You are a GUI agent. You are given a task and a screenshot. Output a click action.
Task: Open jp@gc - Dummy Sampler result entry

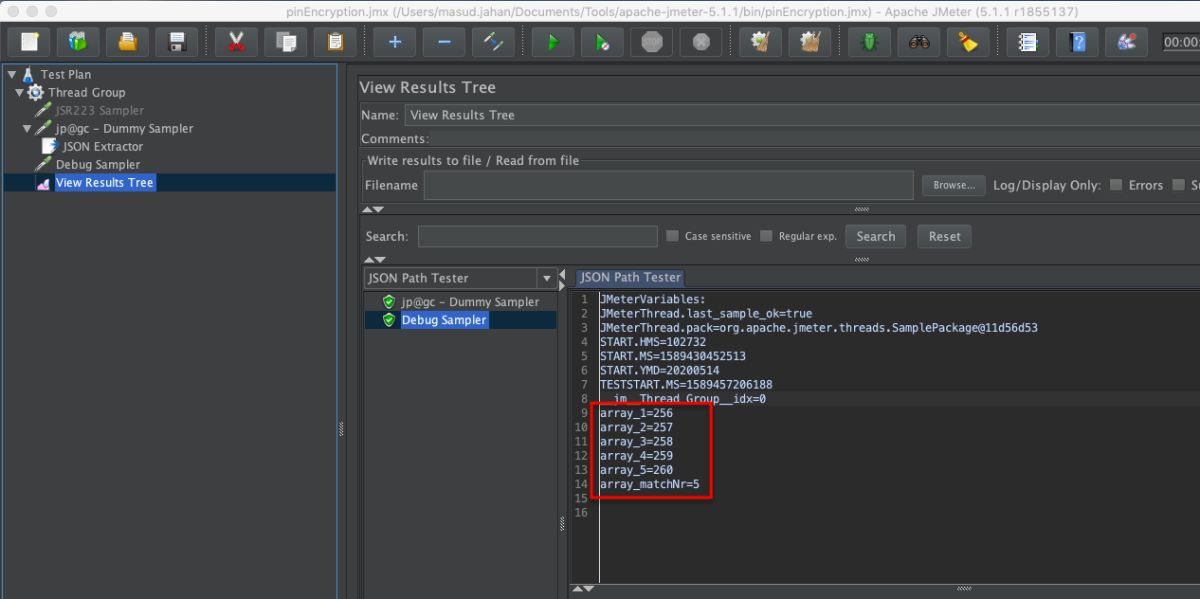[470, 302]
